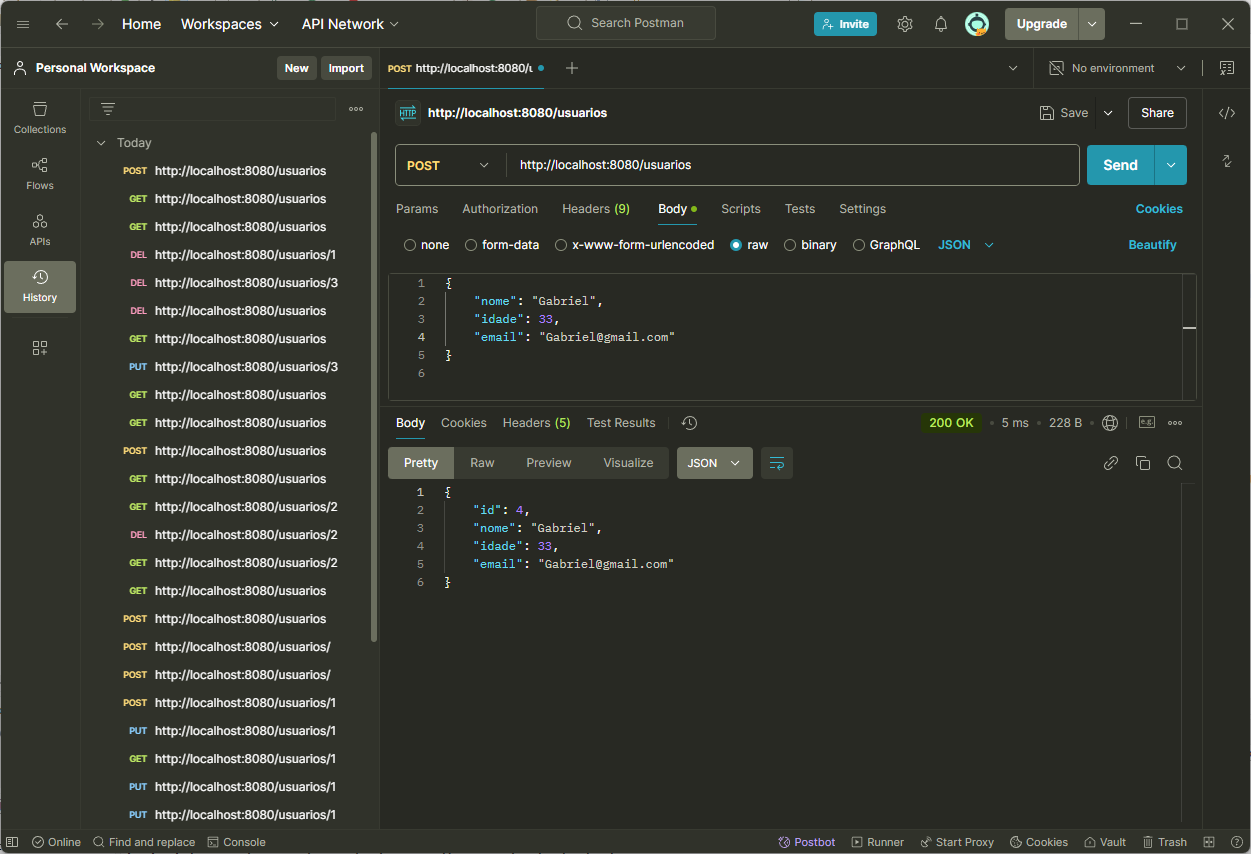Open the POST method dropdown

(x=448, y=166)
